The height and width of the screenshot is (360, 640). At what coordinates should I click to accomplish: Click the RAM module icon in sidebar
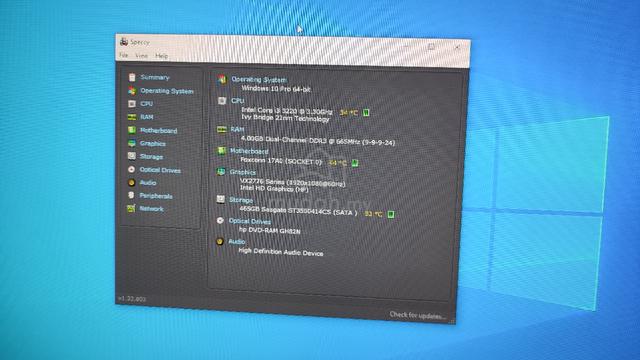(131, 117)
